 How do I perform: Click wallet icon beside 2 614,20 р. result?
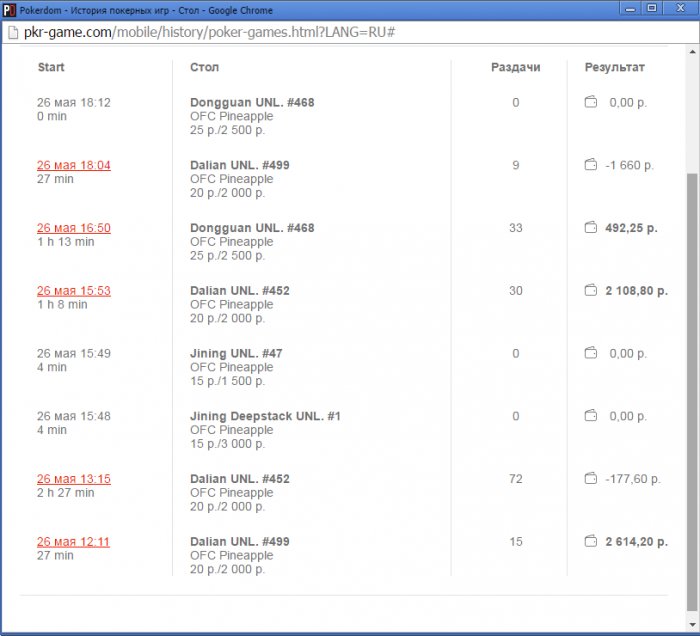click(591, 541)
